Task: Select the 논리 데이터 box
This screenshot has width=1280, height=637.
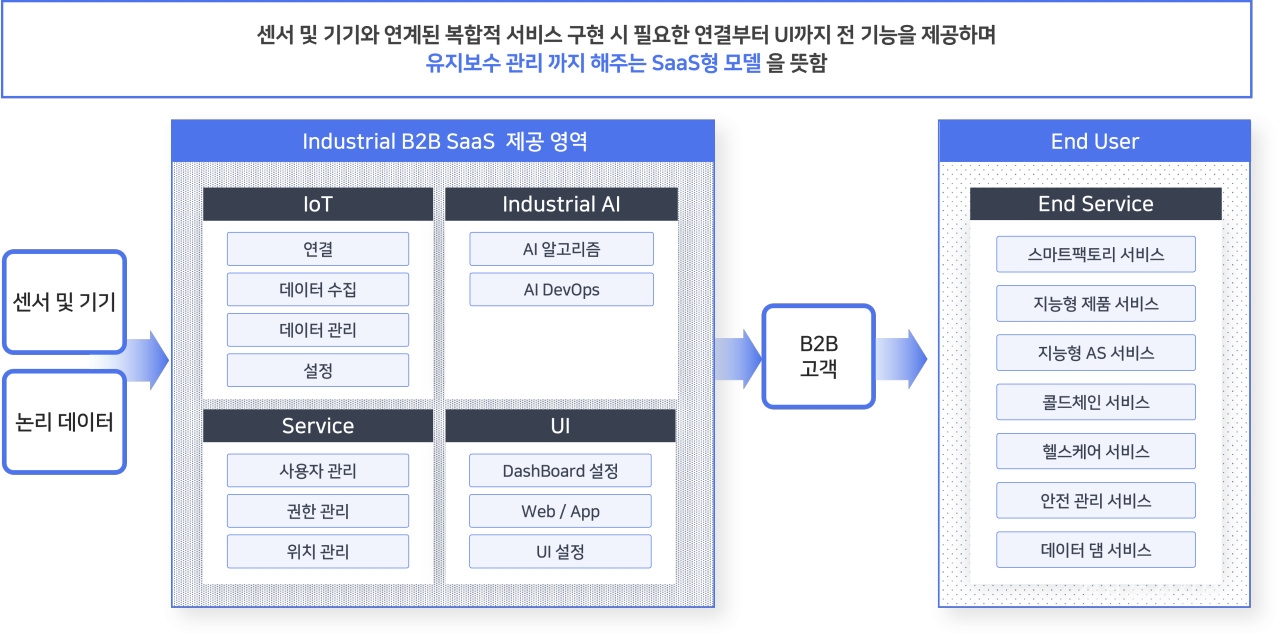Action: pyautogui.click(x=64, y=422)
